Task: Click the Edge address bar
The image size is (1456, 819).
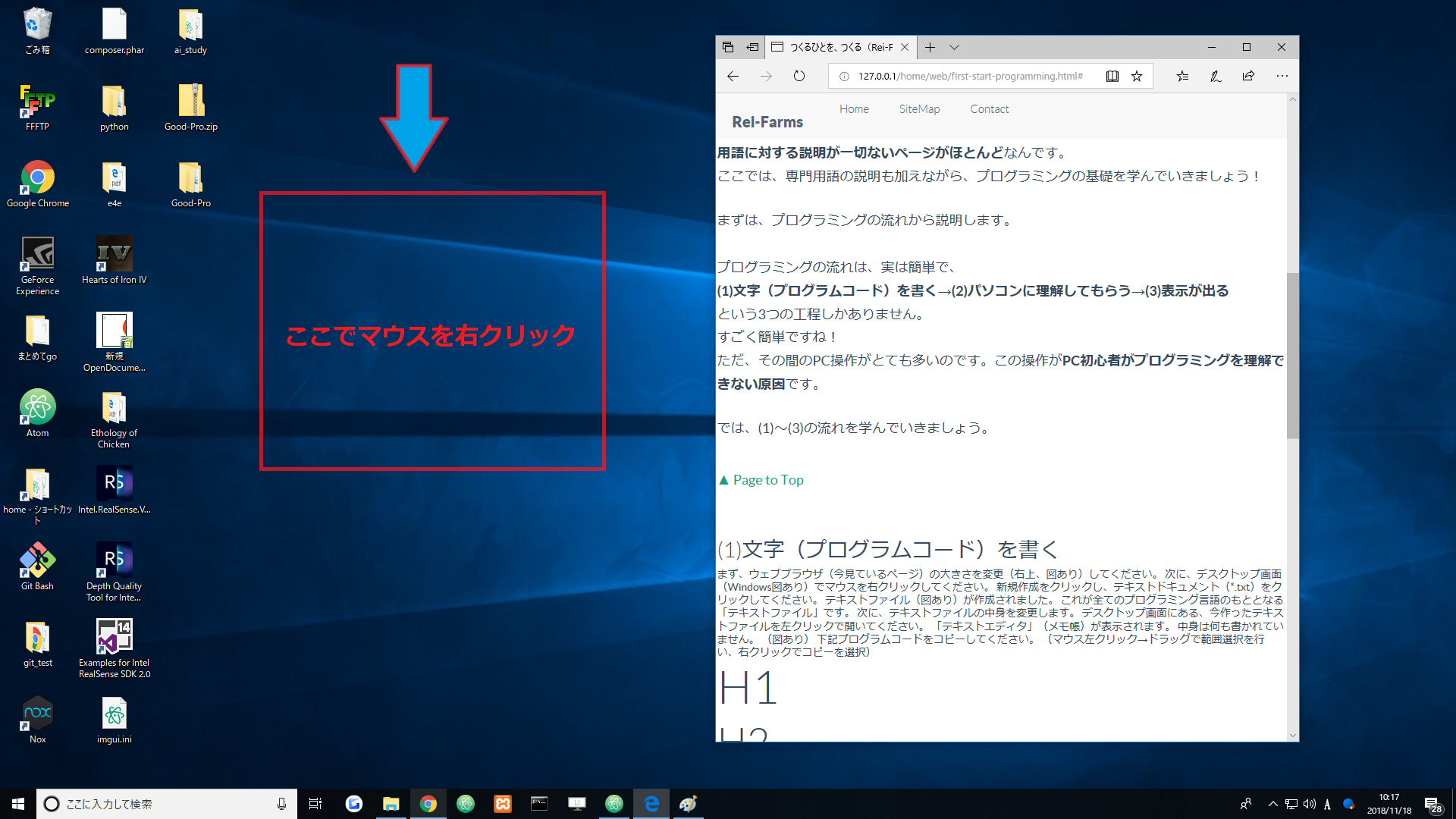Action: coord(971,76)
